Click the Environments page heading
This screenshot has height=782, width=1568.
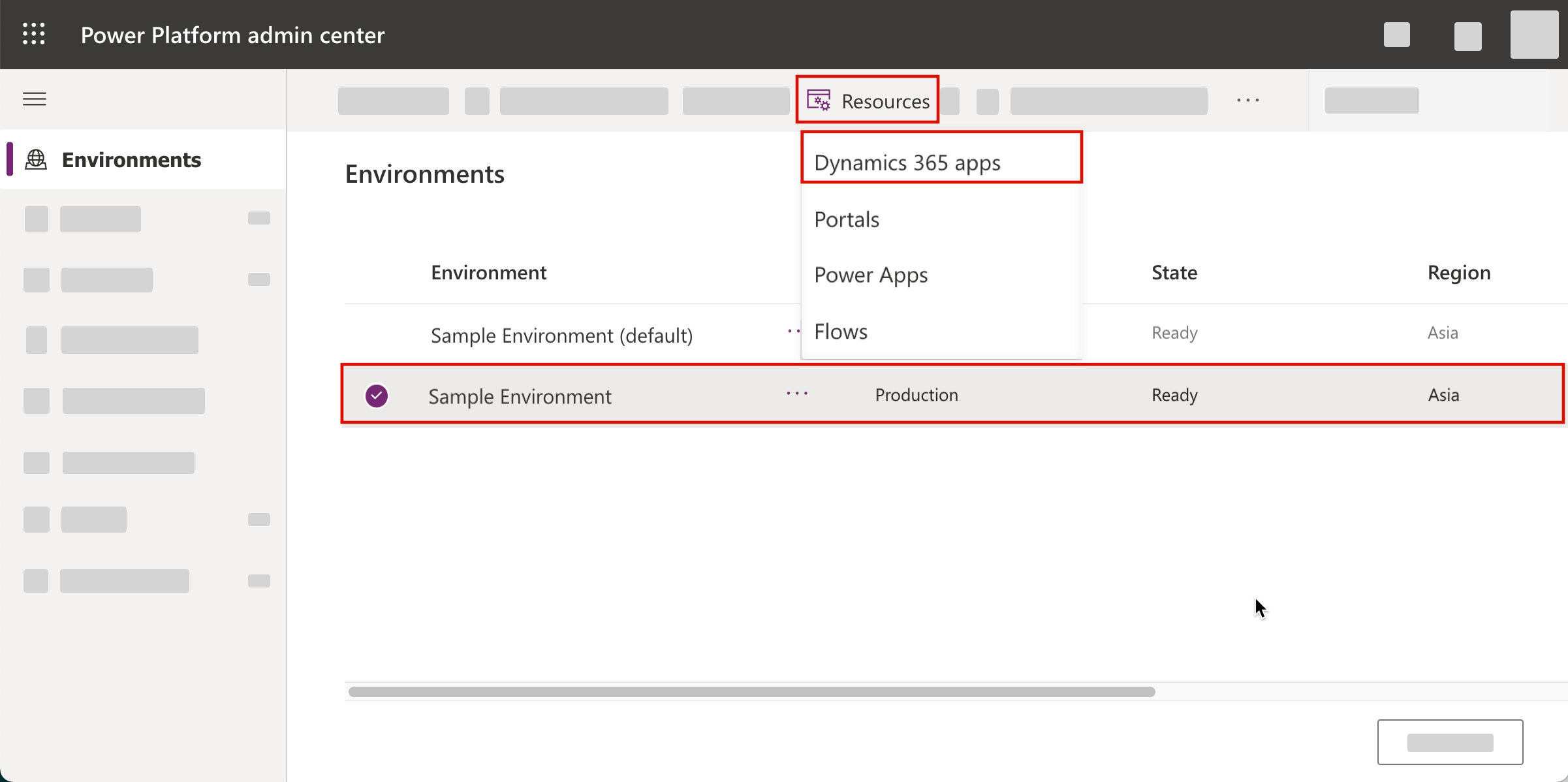pyautogui.click(x=424, y=174)
